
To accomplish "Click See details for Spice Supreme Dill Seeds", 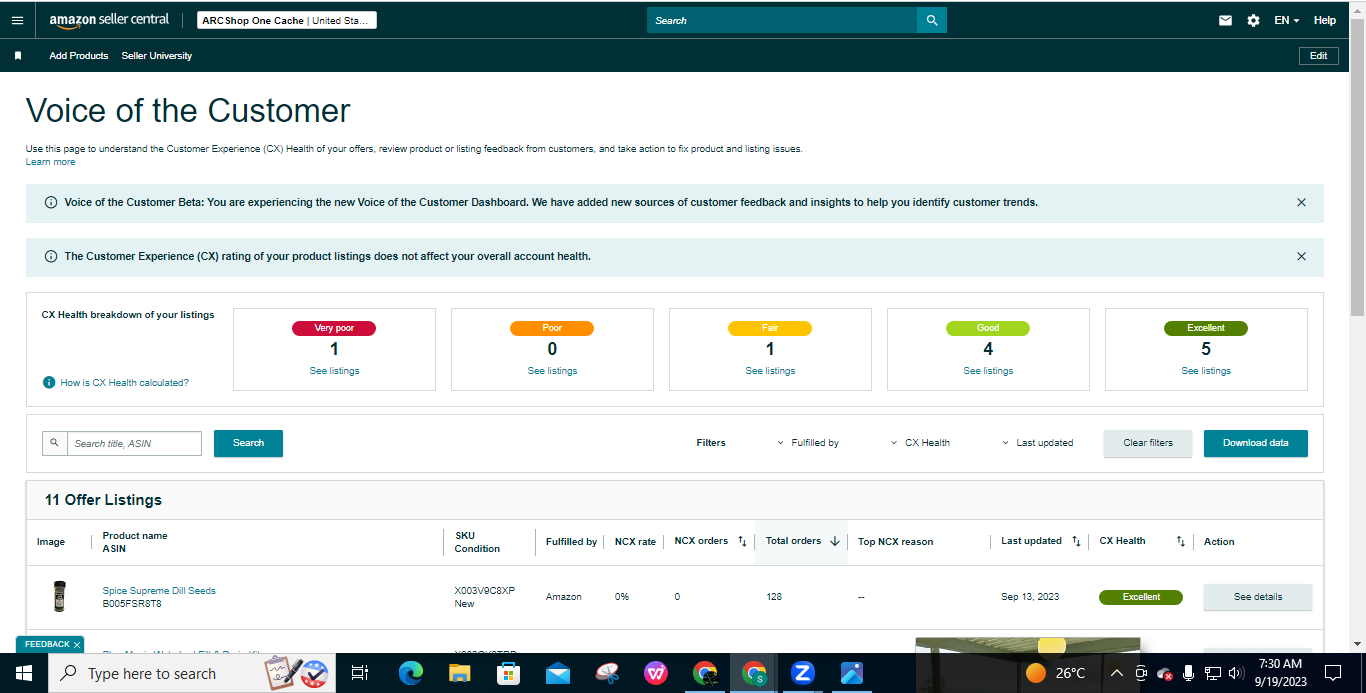I will 1257,597.
